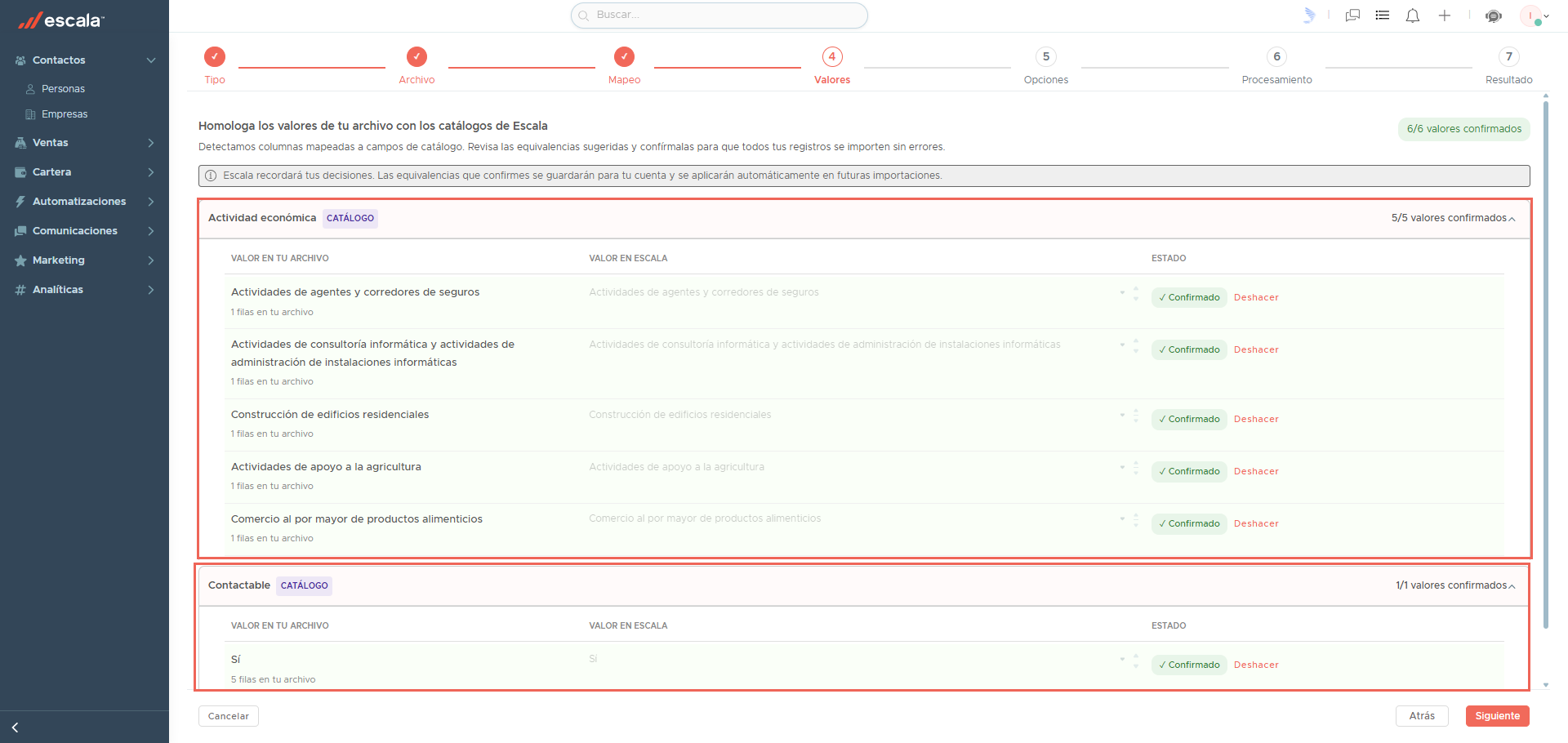The width and height of the screenshot is (1568, 743).
Task: Click the Cartera wallet icon
Action: [20, 172]
